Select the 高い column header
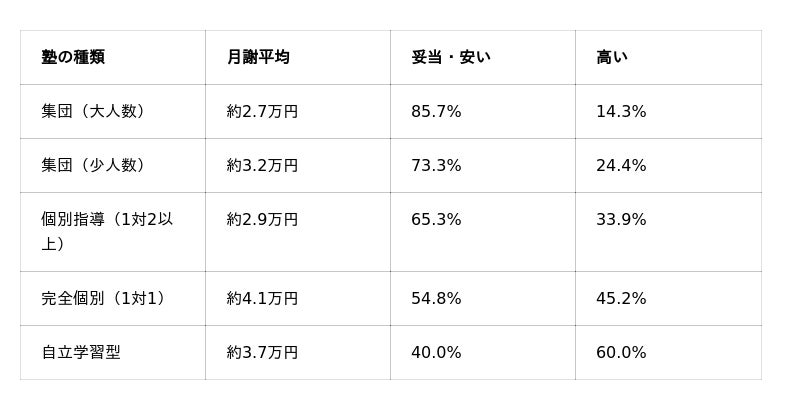Image resolution: width=800 pixels, height=410 pixels. [x=612, y=57]
